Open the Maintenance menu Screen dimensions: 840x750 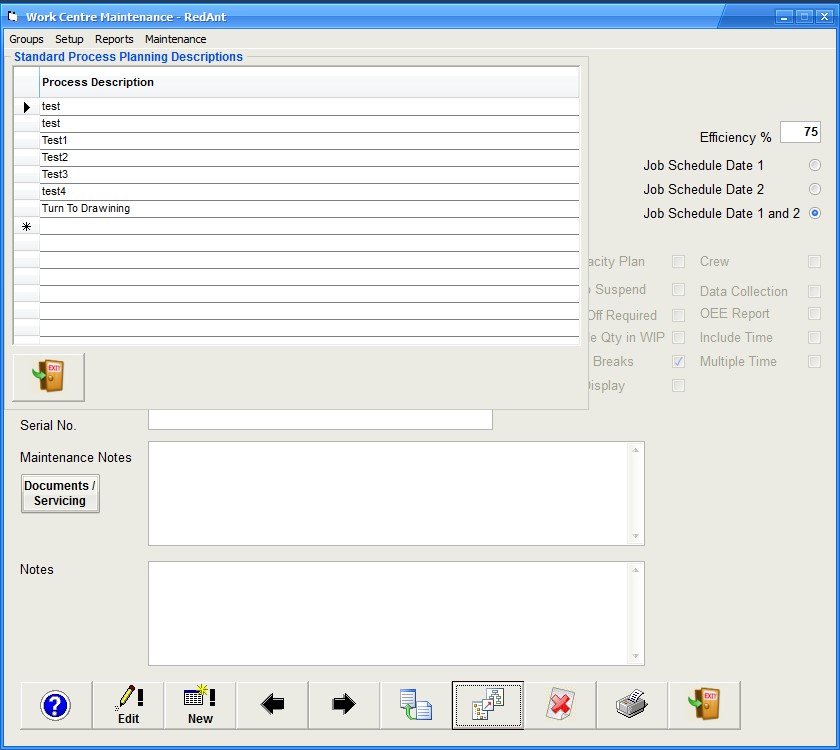click(x=175, y=39)
